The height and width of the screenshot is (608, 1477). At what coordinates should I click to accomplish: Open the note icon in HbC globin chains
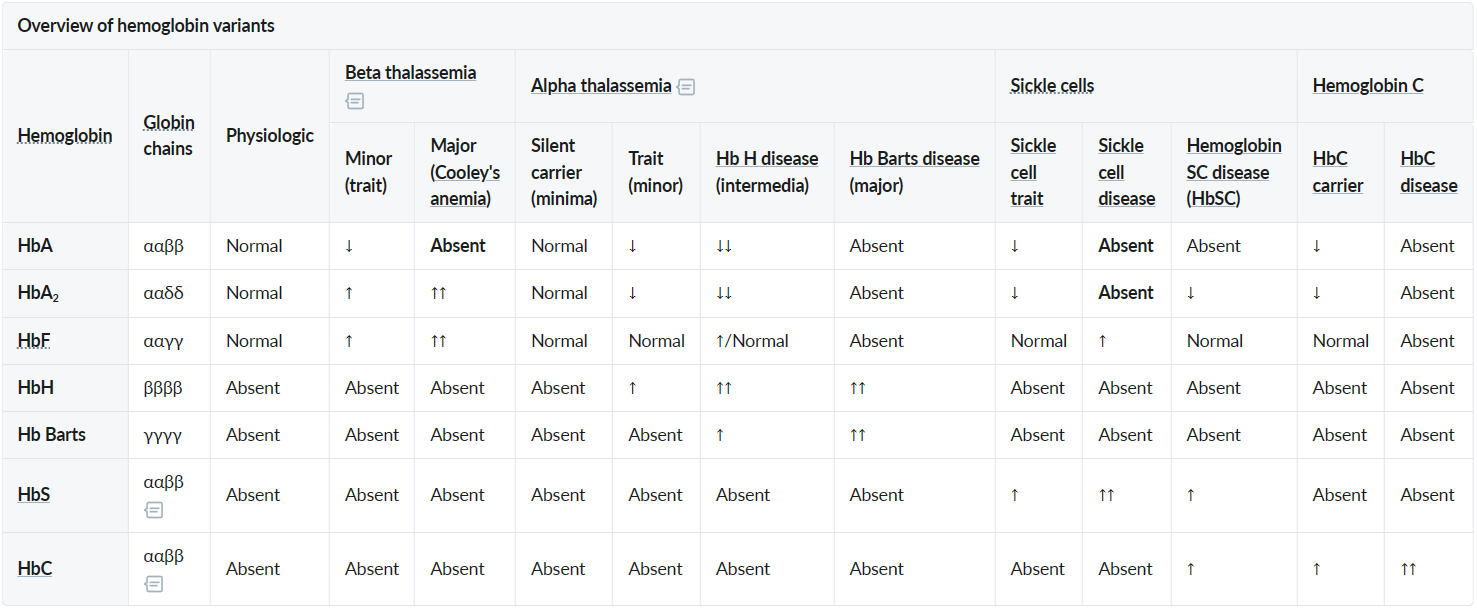(154, 584)
